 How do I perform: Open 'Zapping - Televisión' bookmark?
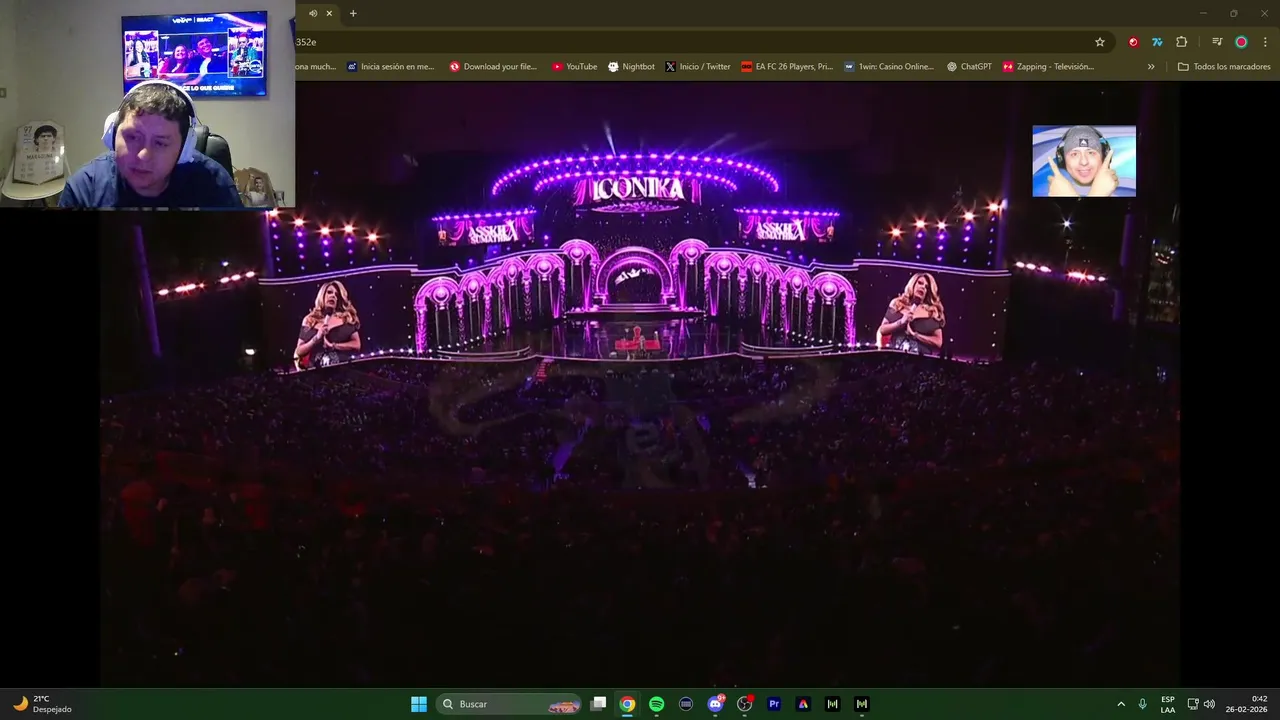(1048, 67)
